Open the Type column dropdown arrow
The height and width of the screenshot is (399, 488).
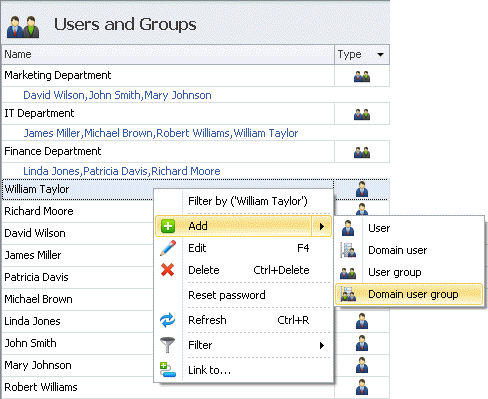coord(380,54)
